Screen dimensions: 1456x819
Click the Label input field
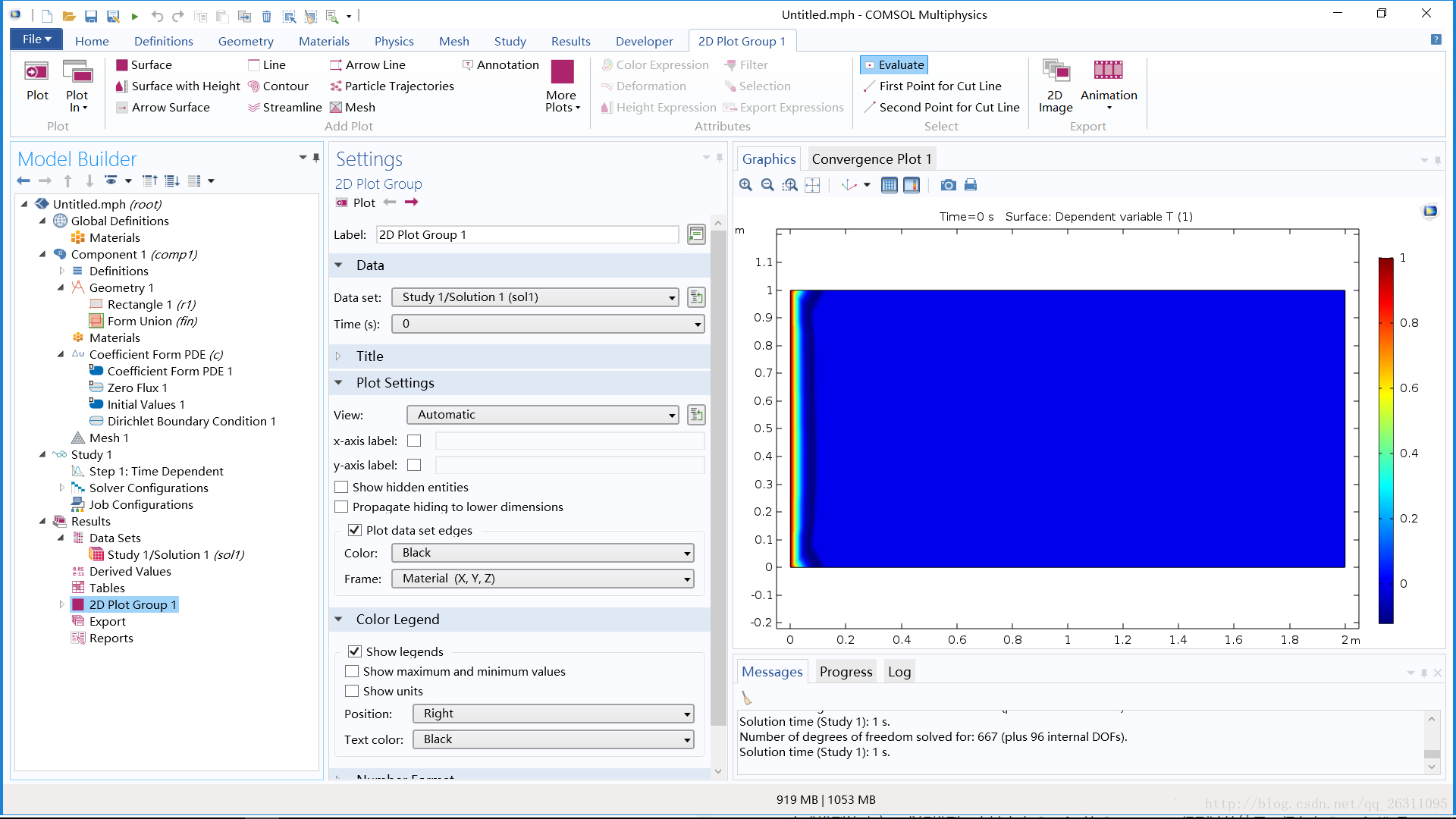[x=527, y=234]
